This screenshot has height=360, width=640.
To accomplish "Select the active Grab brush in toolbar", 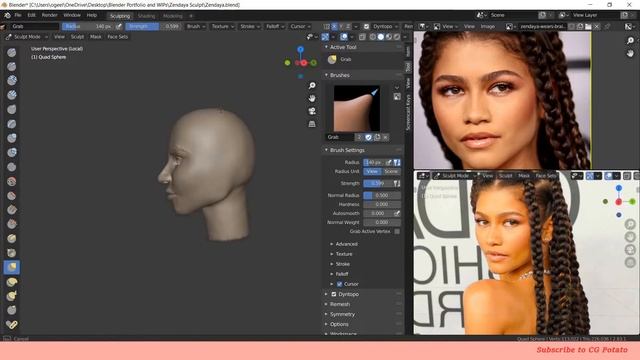I will click(x=11, y=267).
